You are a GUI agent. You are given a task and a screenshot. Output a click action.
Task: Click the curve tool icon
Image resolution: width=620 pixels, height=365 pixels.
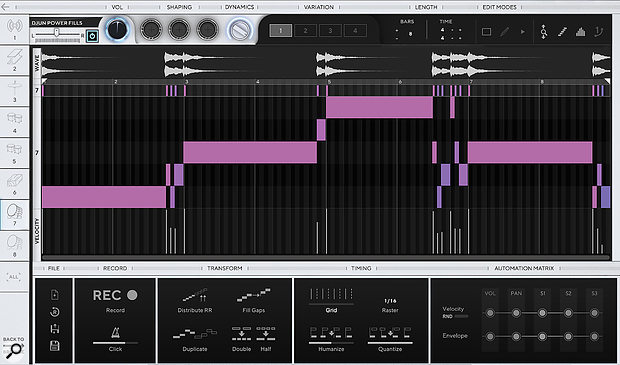tap(599, 32)
